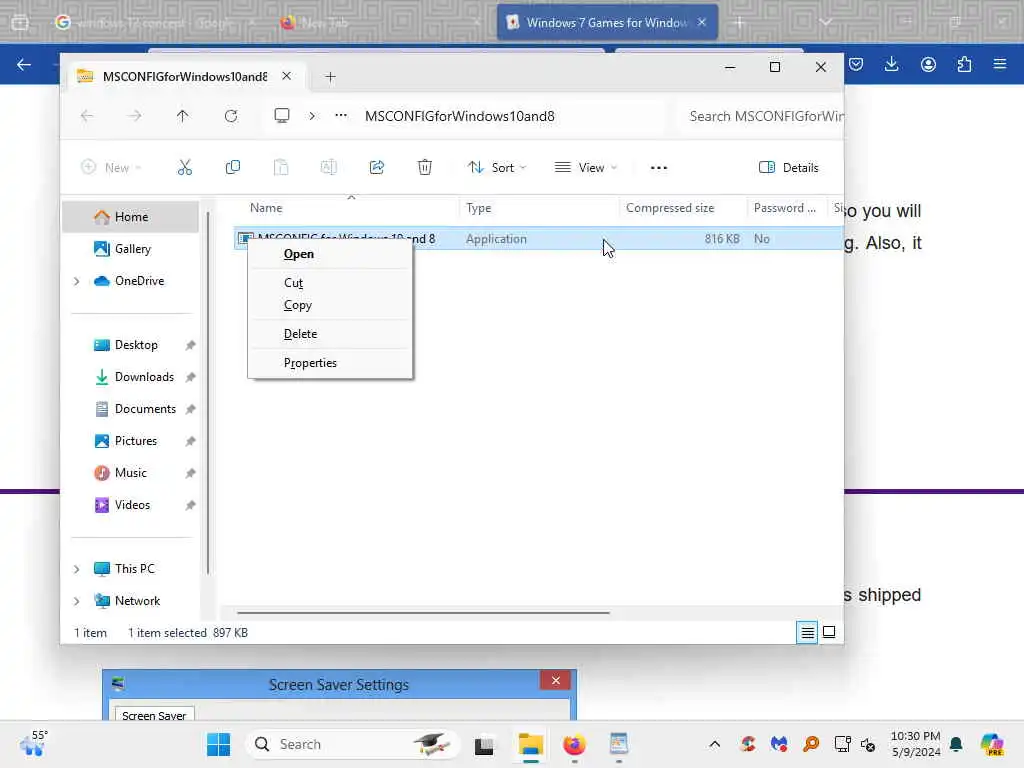Switch to details list view in the status bar
Viewport: 1024px width, 768px height.
pos(807,632)
